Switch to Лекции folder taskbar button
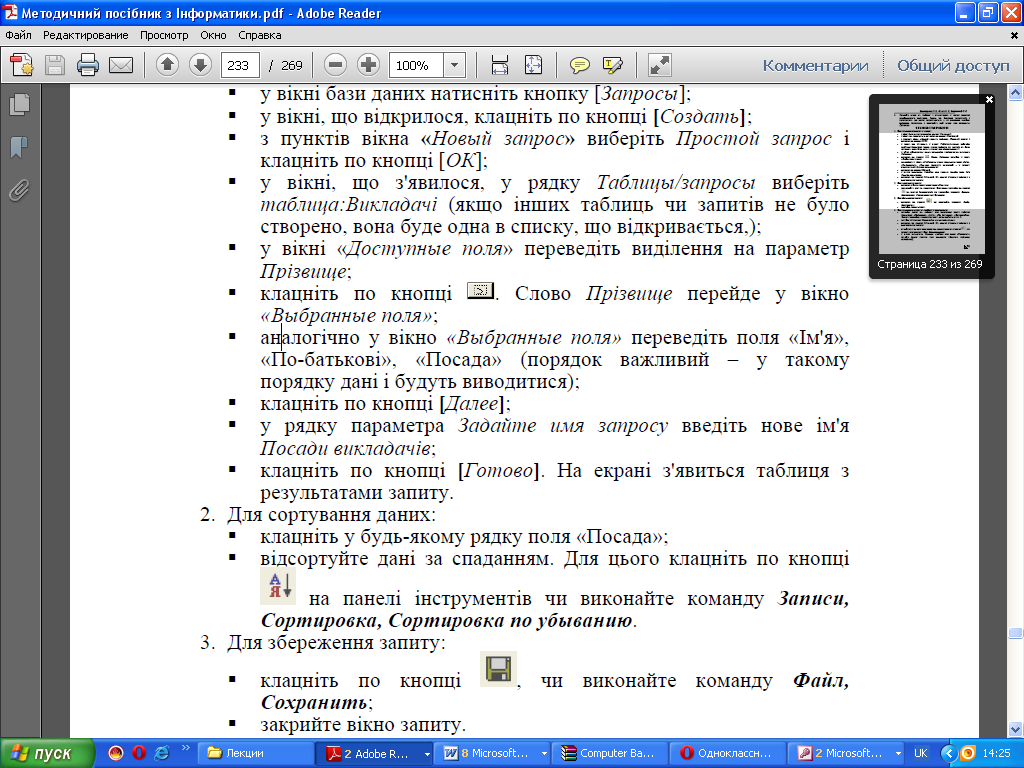The width and height of the screenshot is (1024, 768). [x=255, y=753]
